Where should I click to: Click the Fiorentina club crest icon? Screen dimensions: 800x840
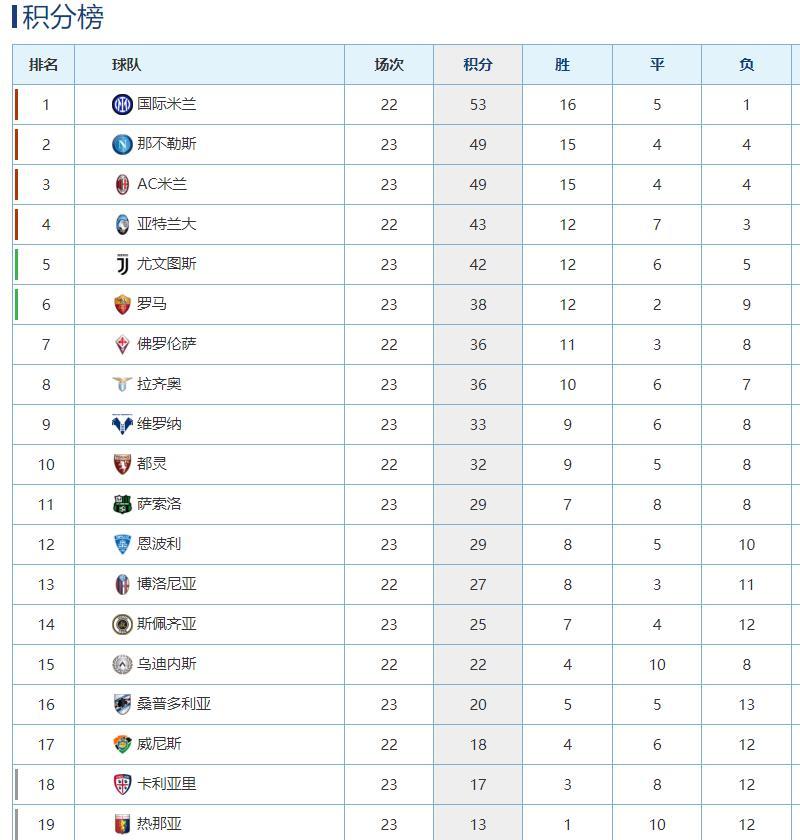coord(122,344)
